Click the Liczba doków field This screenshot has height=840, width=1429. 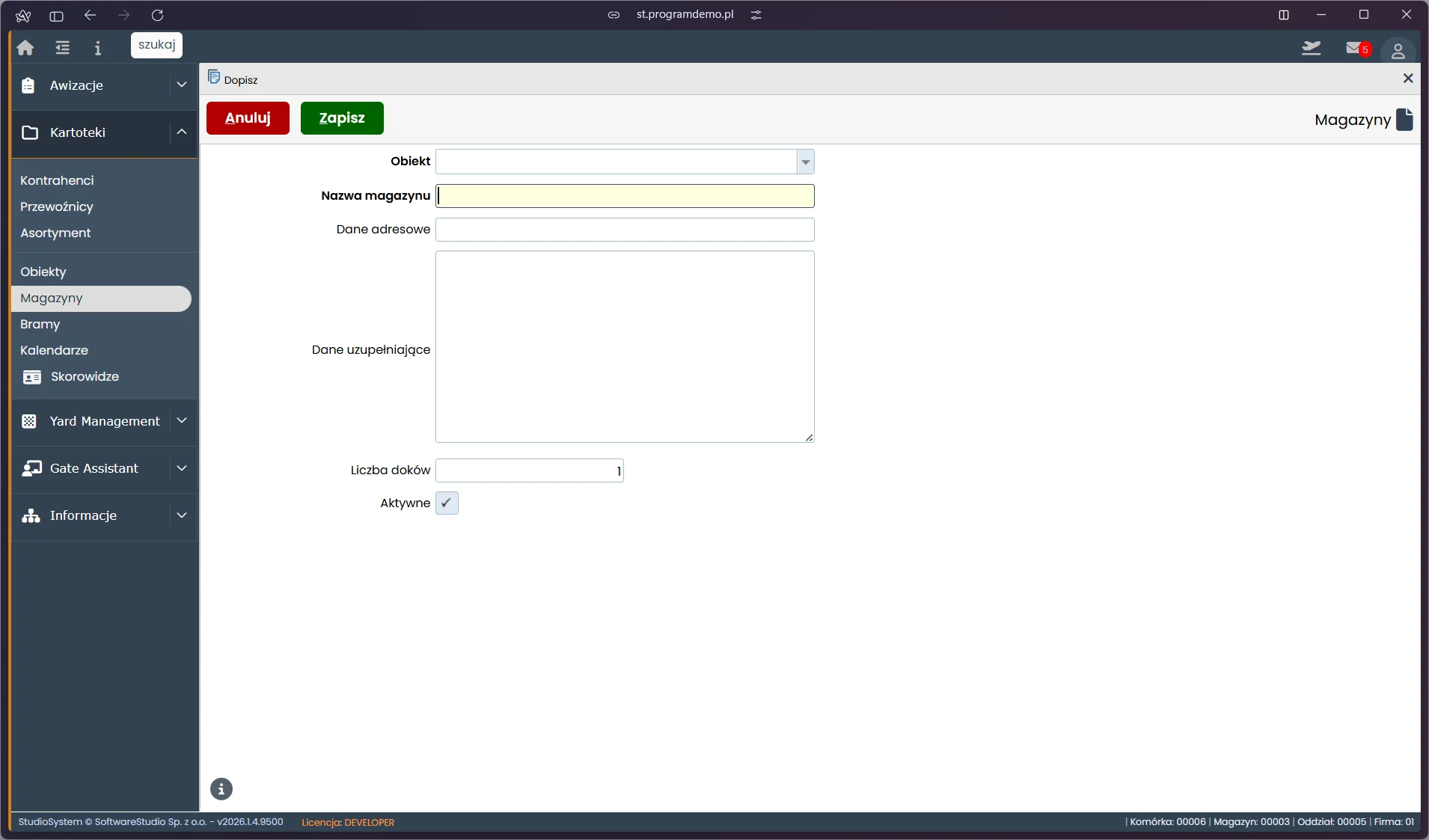530,470
